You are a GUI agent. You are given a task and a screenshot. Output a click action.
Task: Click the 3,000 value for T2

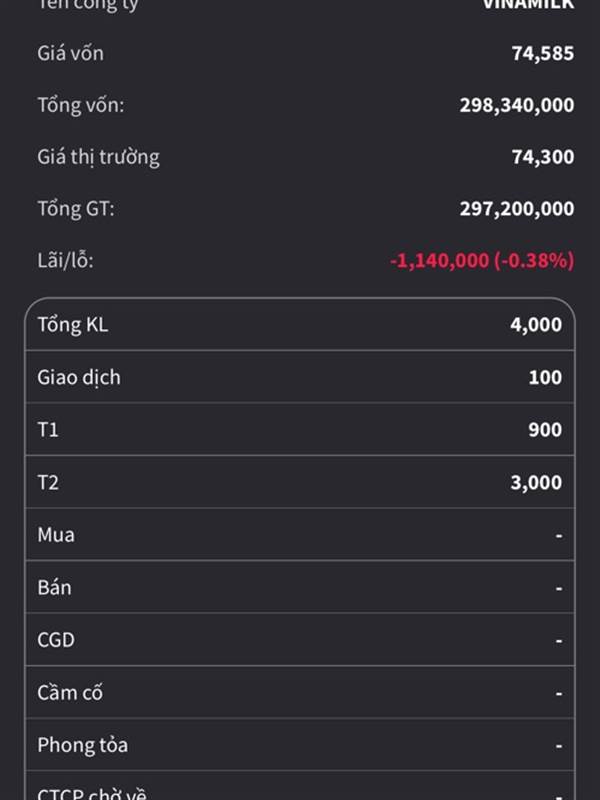pos(543,482)
